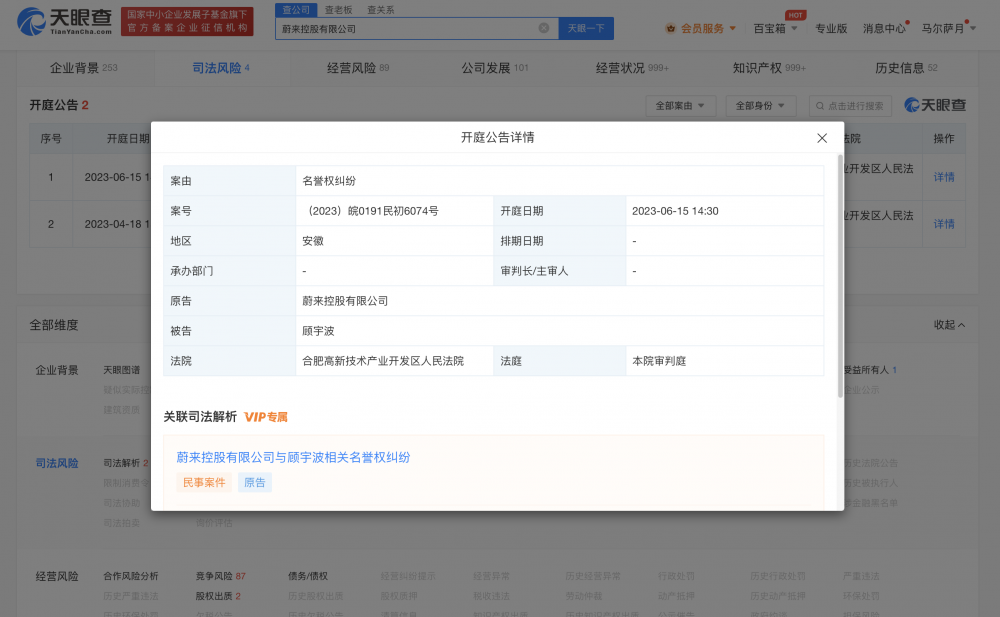Click the 地区 value 安徽

coord(313,241)
